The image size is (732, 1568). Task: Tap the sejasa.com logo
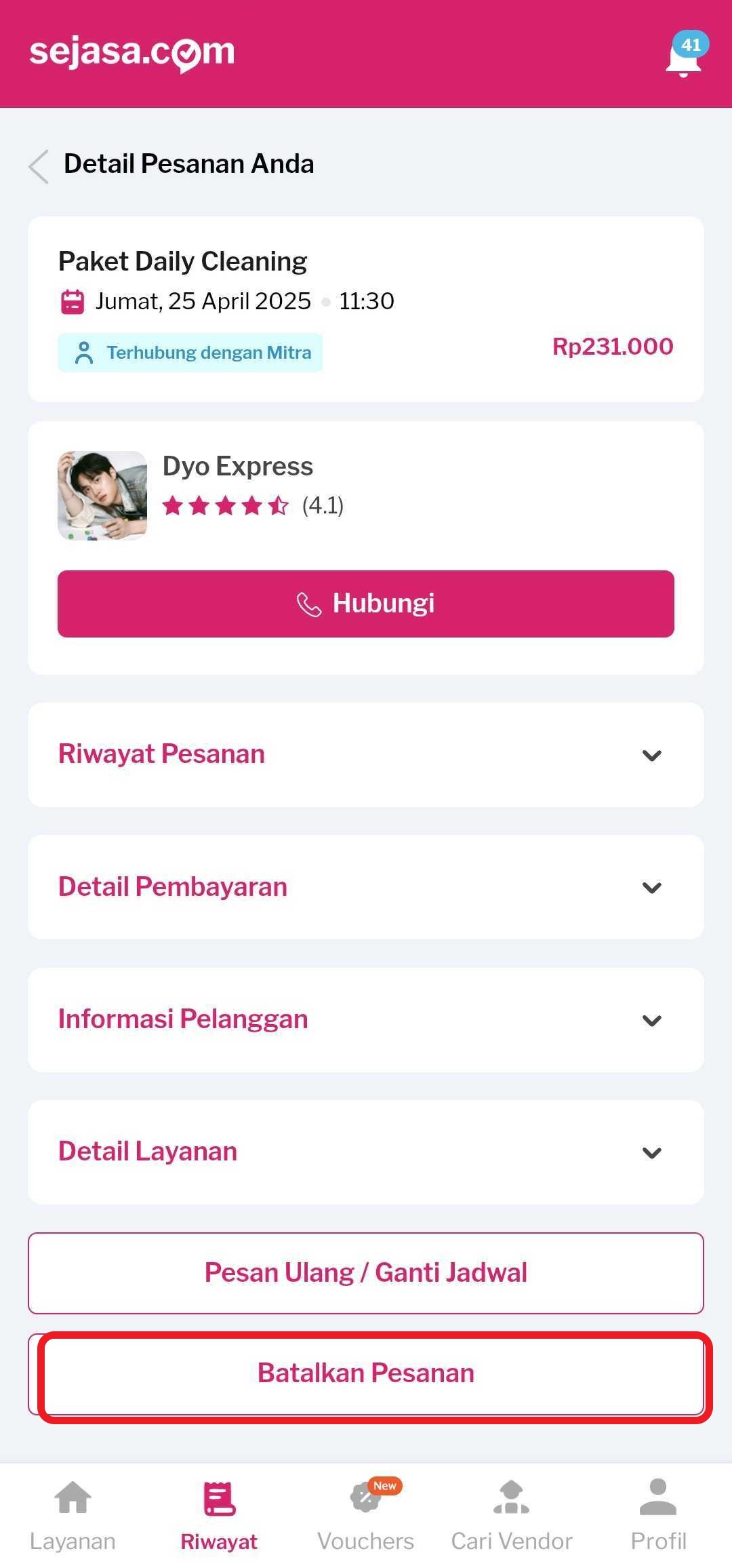pos(132,53)
